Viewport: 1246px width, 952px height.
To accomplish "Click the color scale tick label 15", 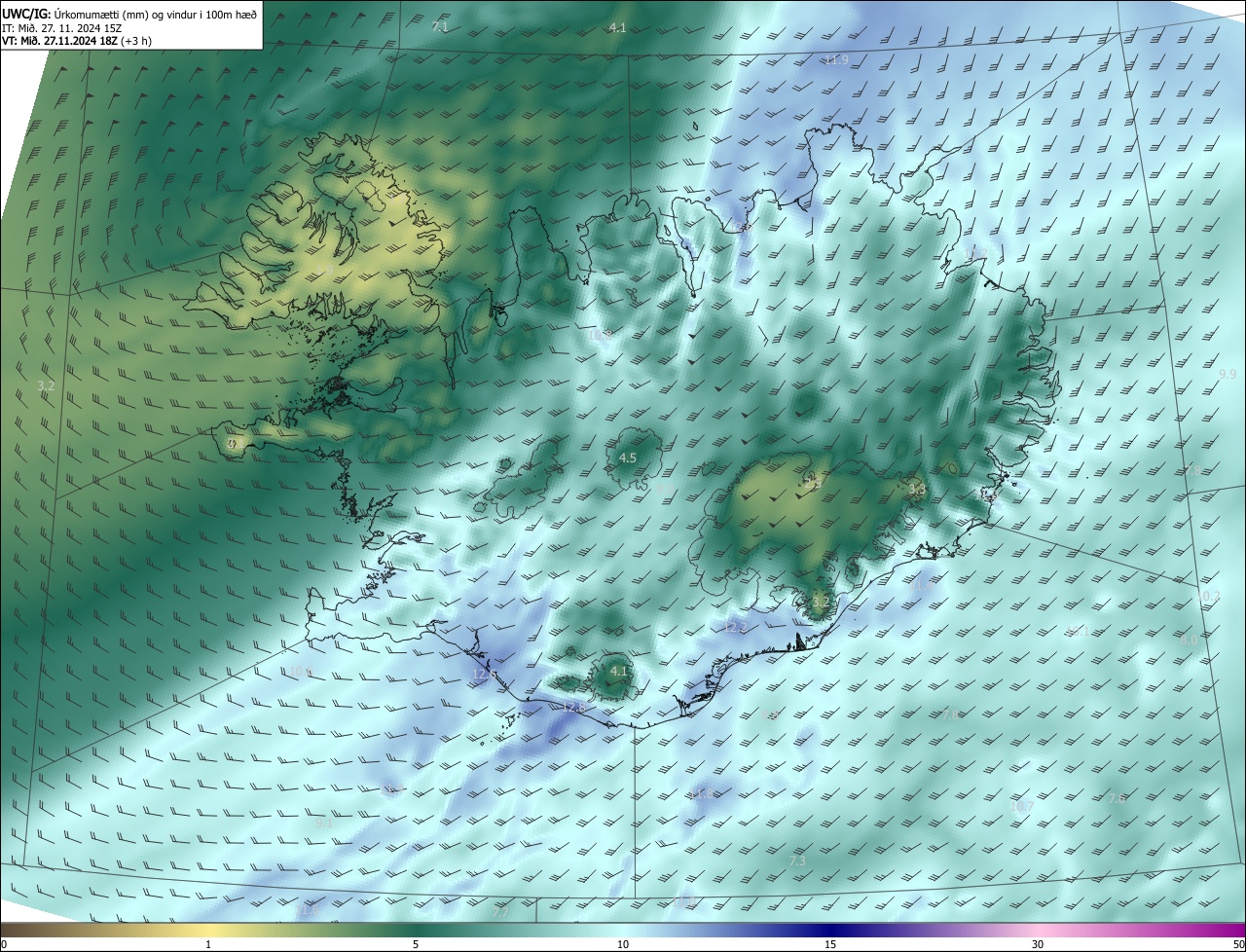I will pos(830,944).
